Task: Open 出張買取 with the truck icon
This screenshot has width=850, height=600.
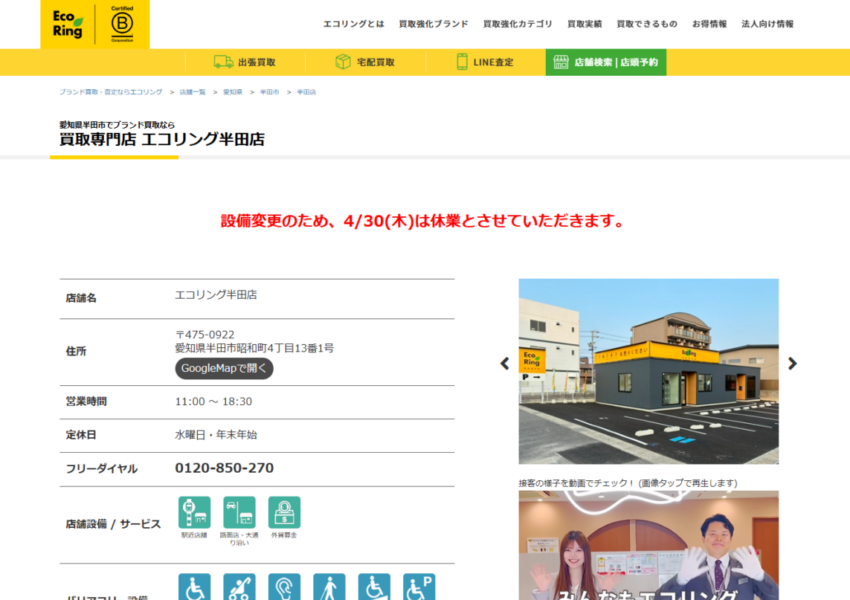Action: tap(245, 62)
